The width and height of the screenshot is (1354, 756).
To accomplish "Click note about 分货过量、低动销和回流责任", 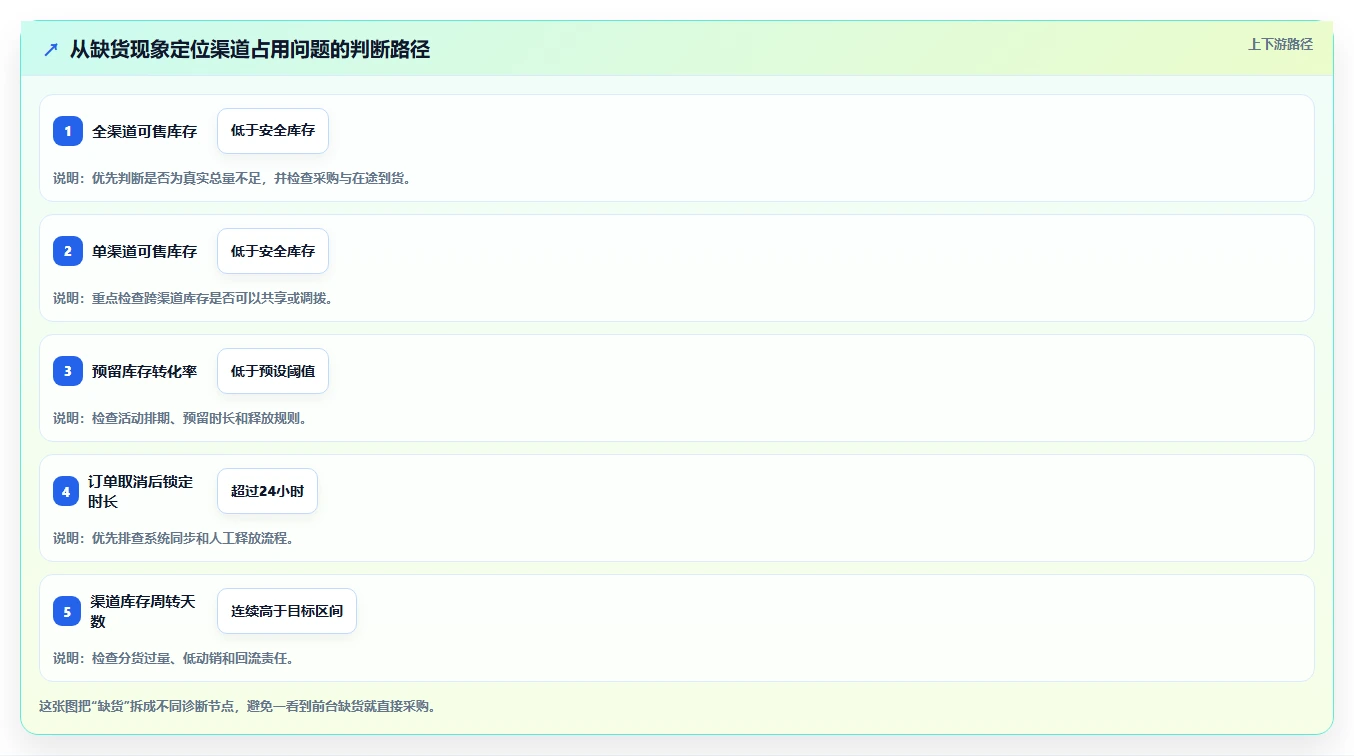I will coord(173,658).
